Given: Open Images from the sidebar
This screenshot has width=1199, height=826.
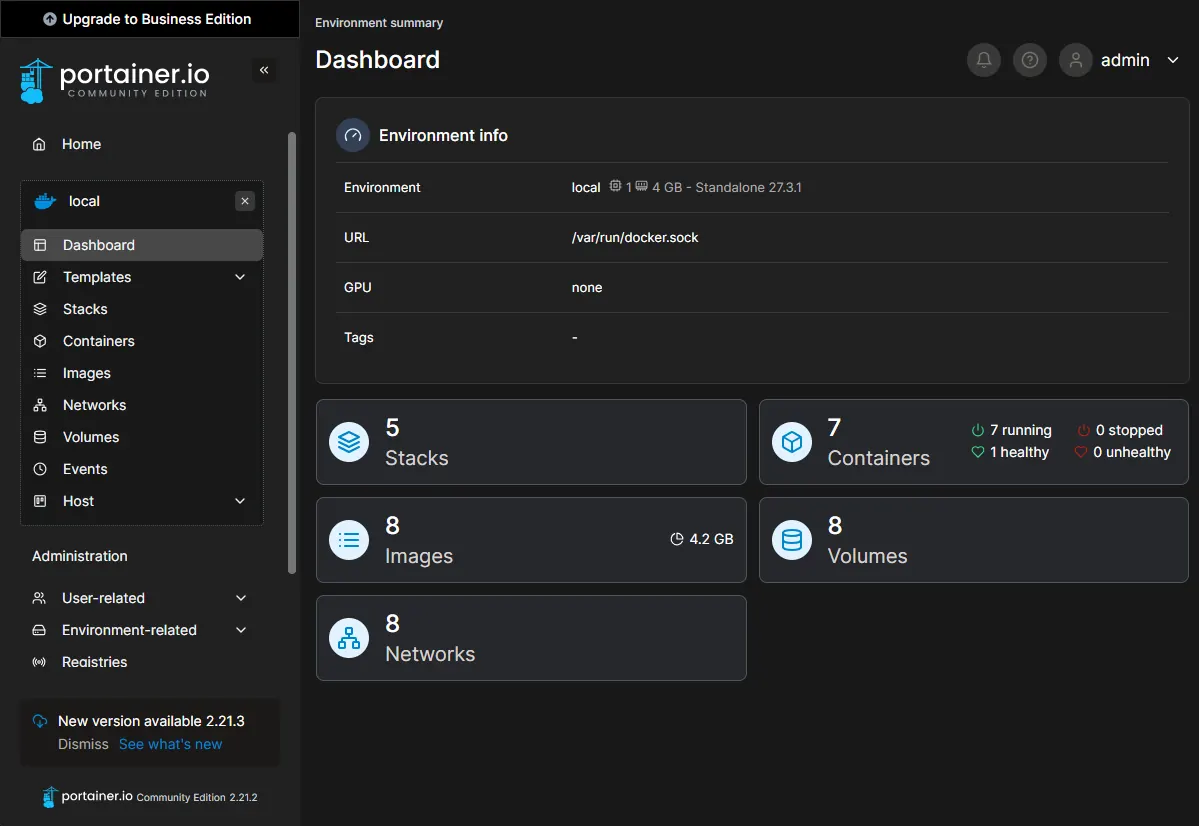Looking at the screenshot, I should pos(86,373).
